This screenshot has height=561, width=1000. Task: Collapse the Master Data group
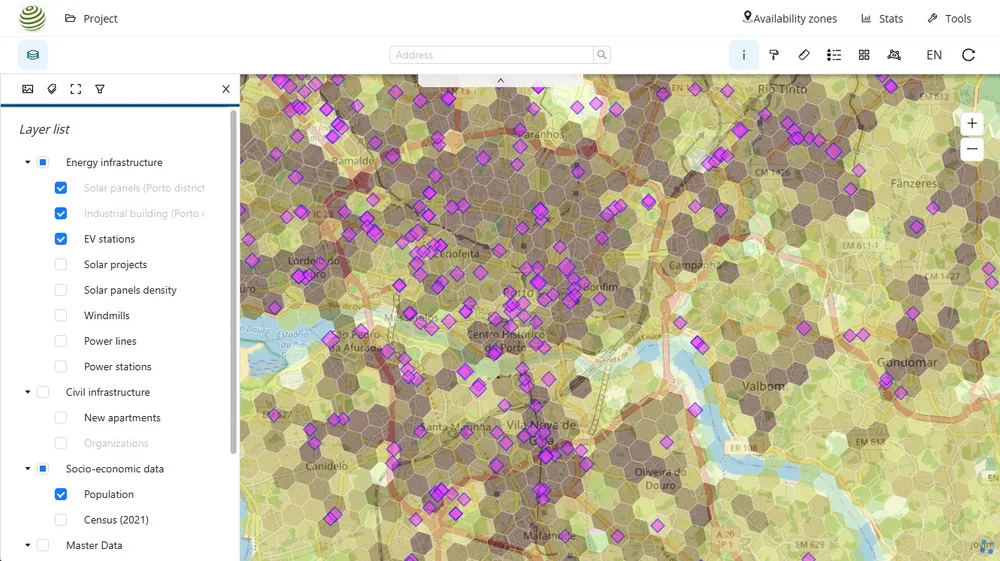pos(27,545)
